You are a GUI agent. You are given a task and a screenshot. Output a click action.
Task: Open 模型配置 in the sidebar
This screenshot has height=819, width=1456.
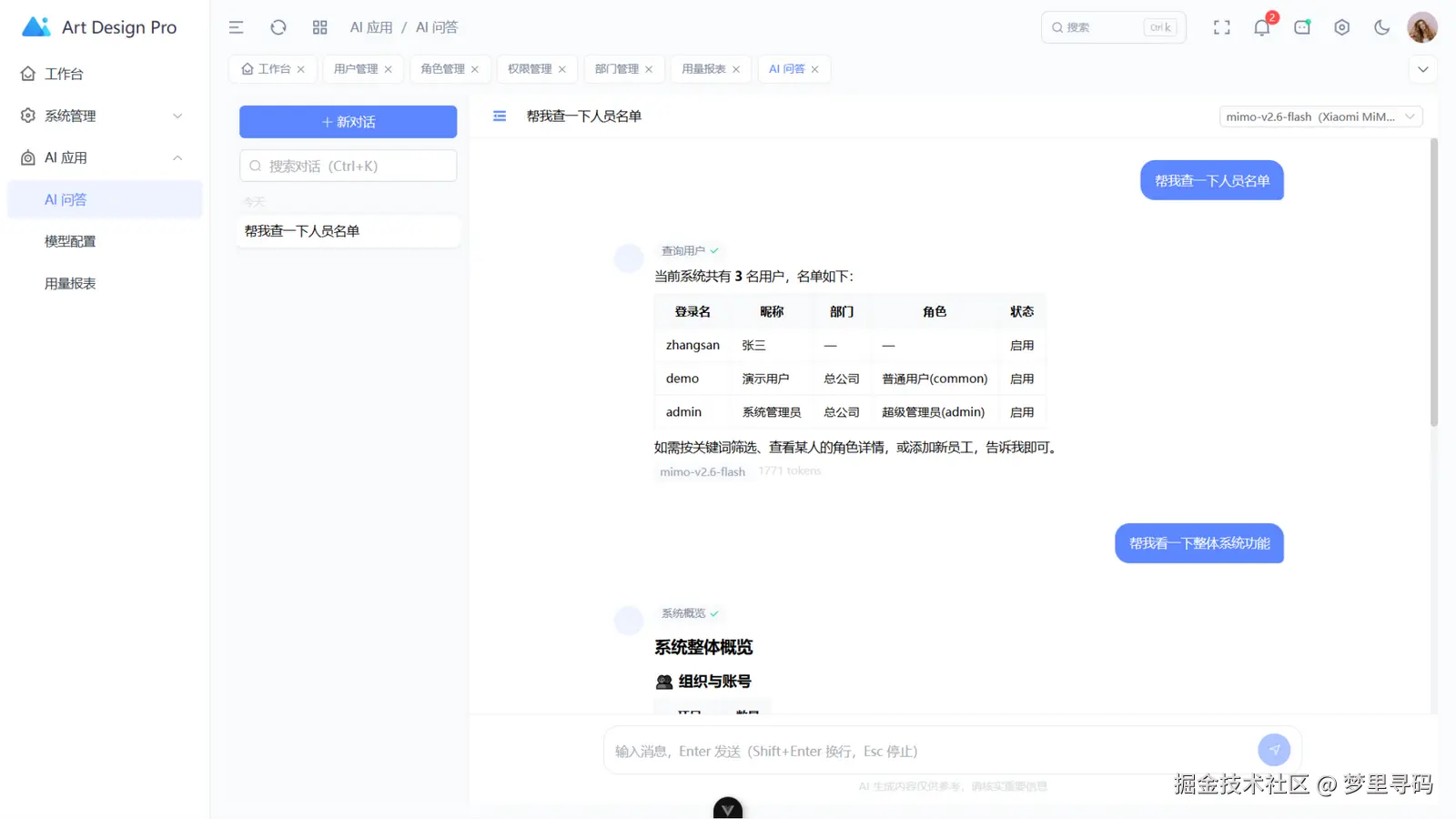point(105,241)
